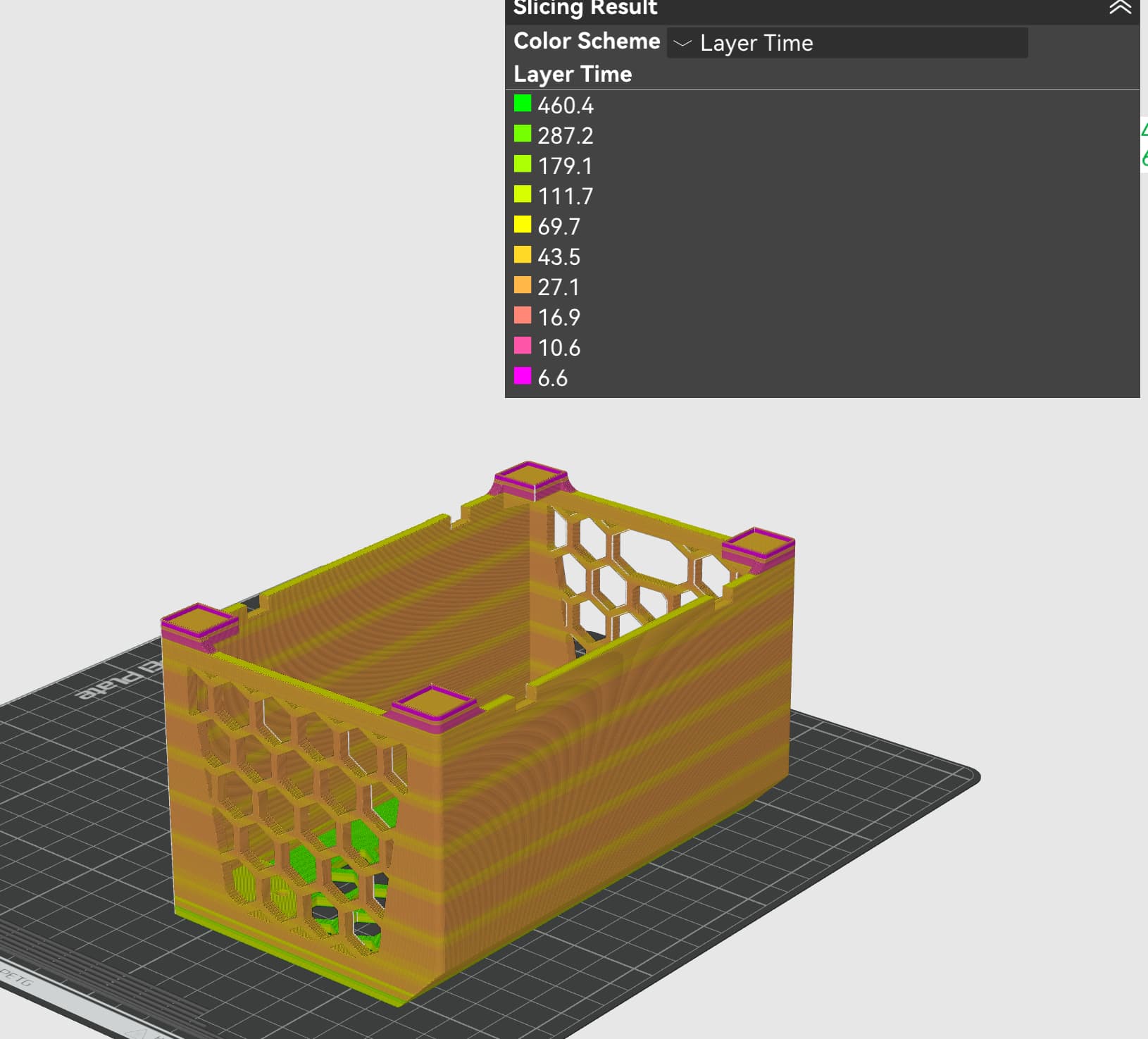
Task: Select the 43.5 layer time value
Action: (559, 257)
